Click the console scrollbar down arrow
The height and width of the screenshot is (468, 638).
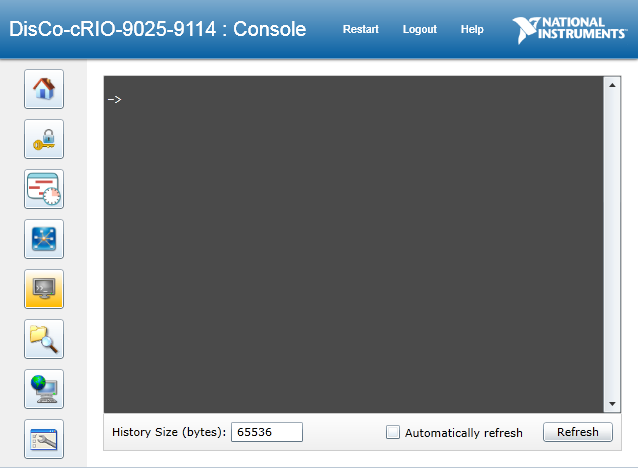click(x=612, y=403)
